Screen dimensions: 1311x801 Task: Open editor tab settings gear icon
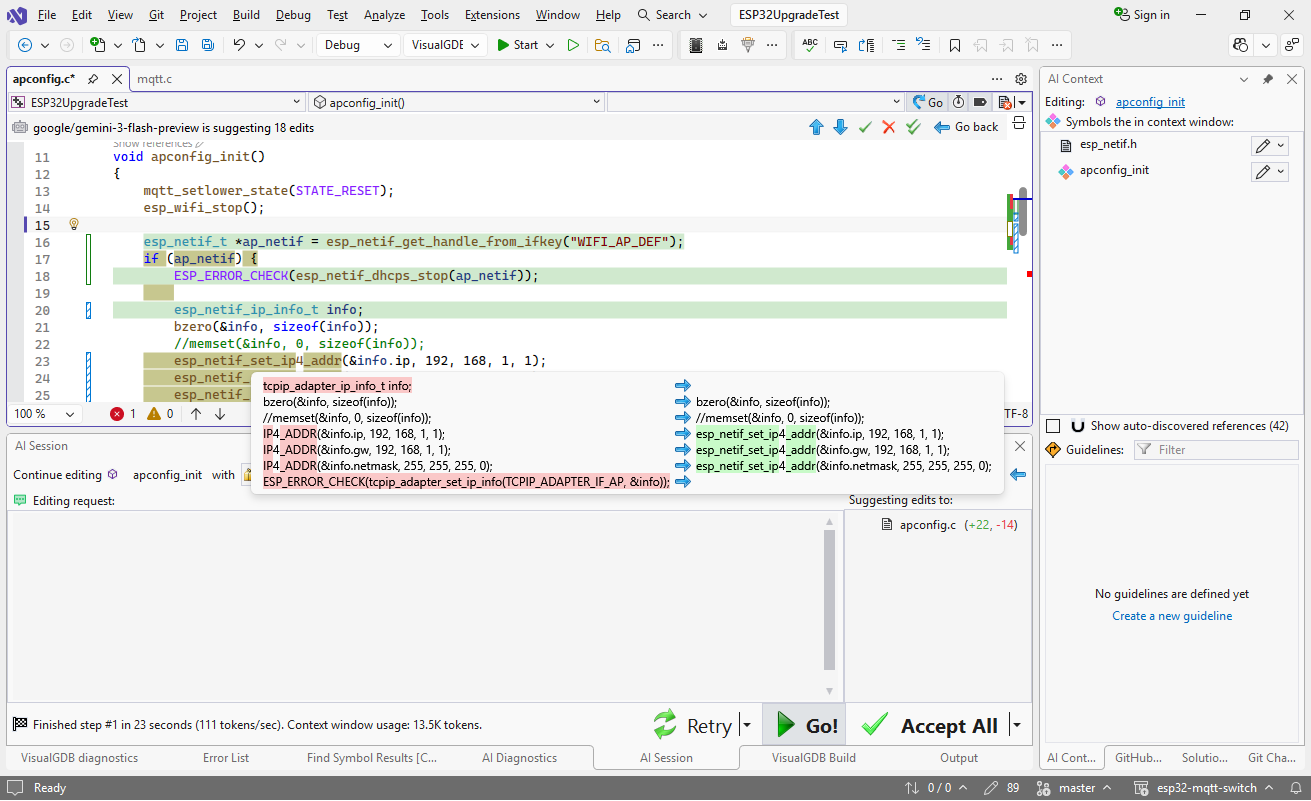tap(1021, 79)
